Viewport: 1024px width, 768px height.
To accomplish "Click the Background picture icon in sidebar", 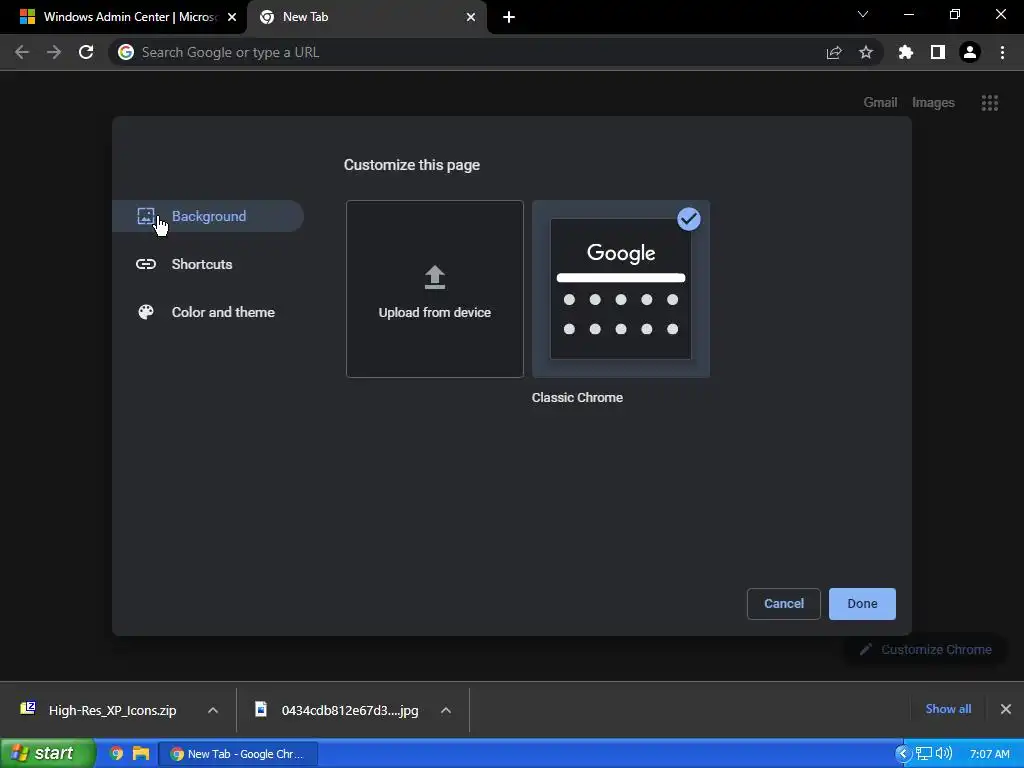I will (x=146, y=216).
